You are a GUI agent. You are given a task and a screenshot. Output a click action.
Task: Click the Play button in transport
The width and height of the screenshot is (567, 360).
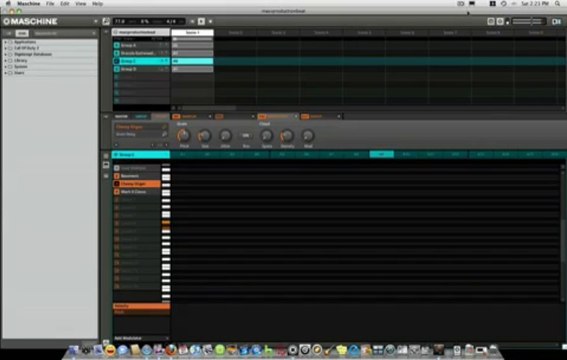201,21
